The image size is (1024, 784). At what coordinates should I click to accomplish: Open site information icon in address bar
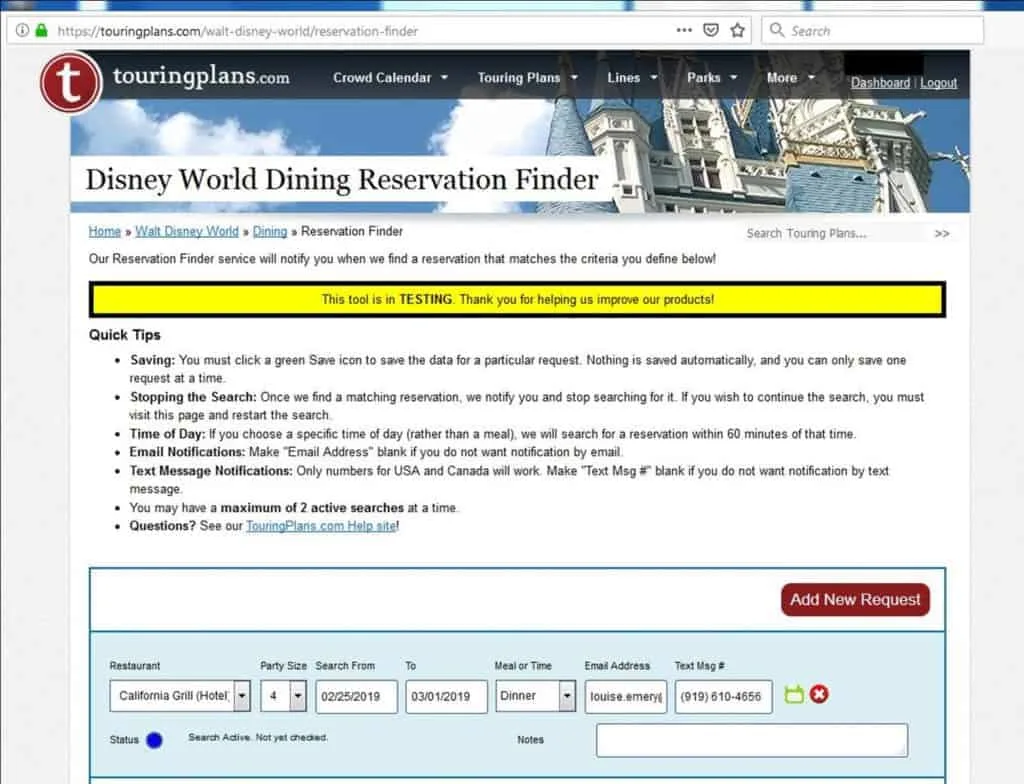tap(22, 30)
